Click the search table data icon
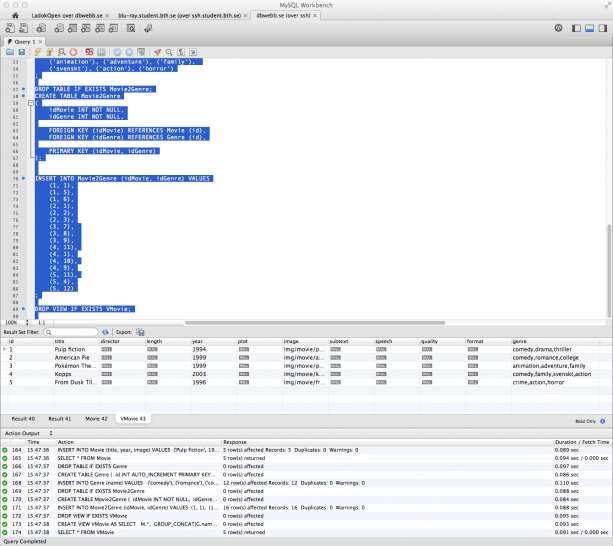Viewport: 613px width, 546px height. [x=131, y=28]
